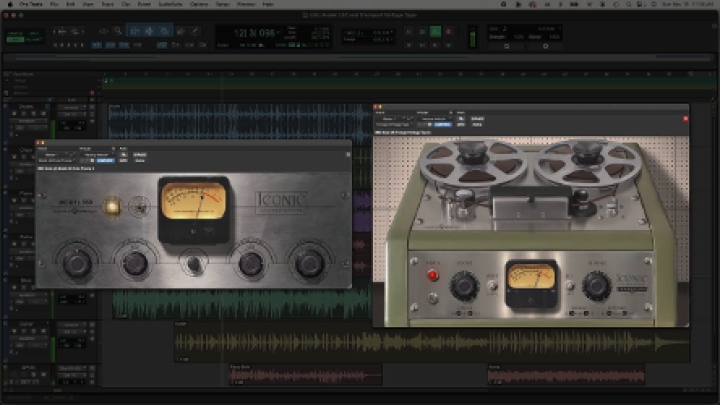720x405 pixels.
Task: Click the menu bar date and time
Action: pyautogui.click(x=688, y=4)
